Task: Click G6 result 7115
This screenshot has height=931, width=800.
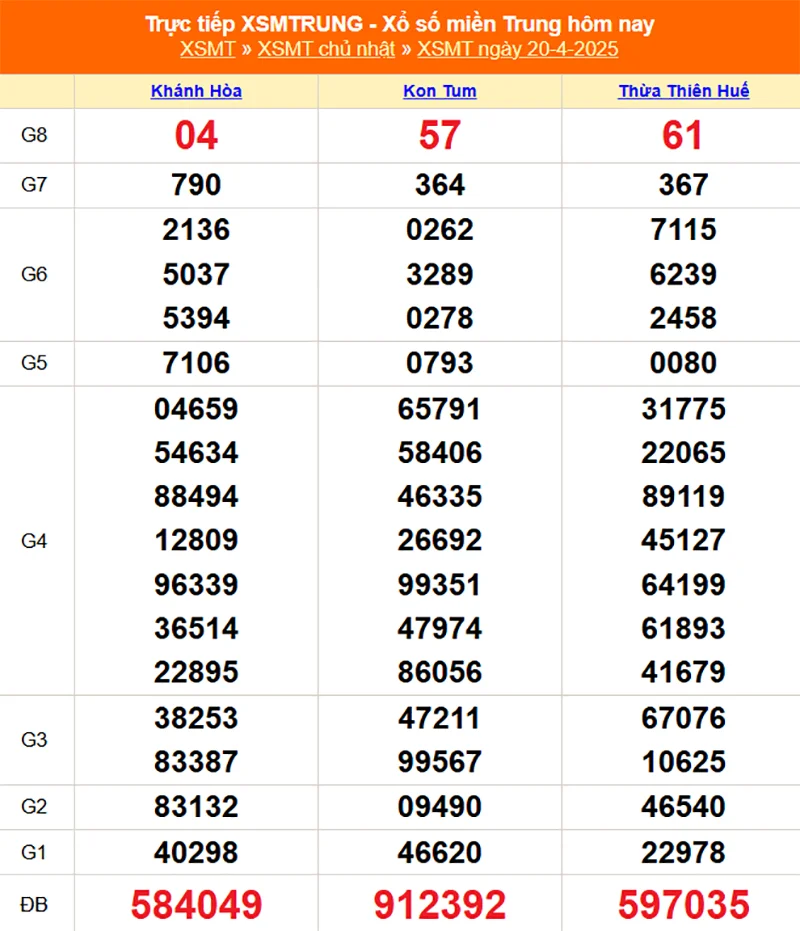Action: click(x=683, y=230)
